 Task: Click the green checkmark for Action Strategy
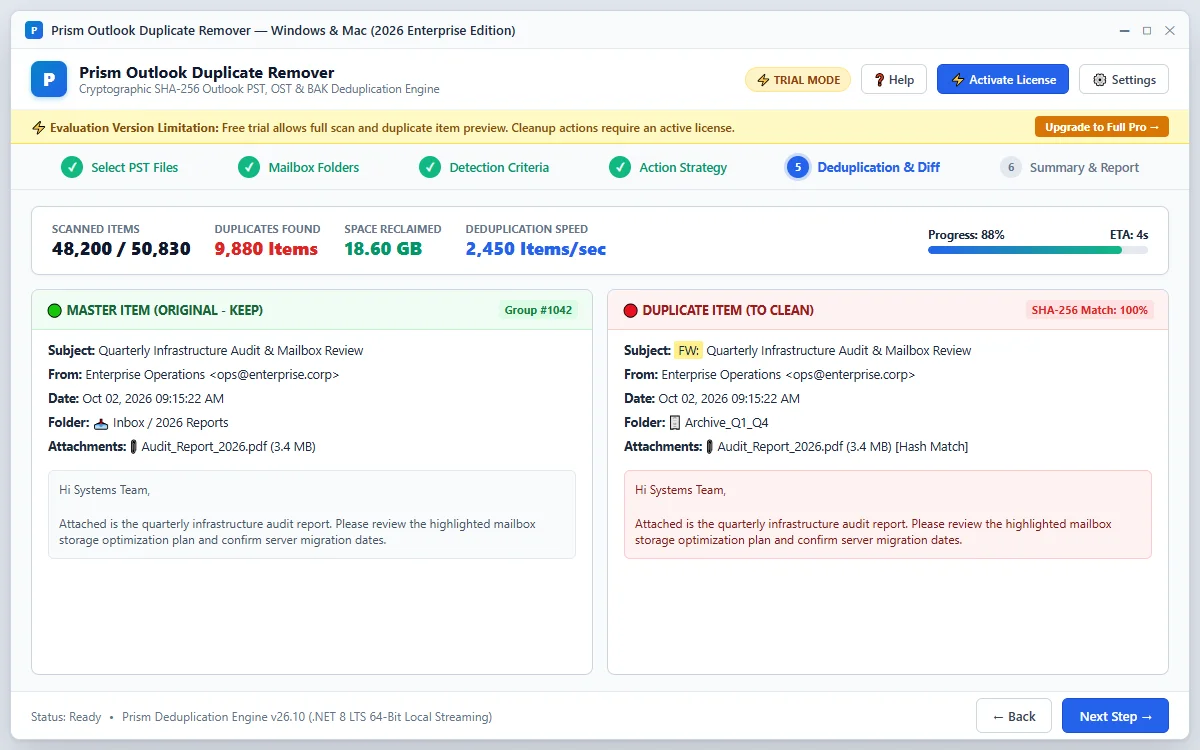[x=620, y=167]
